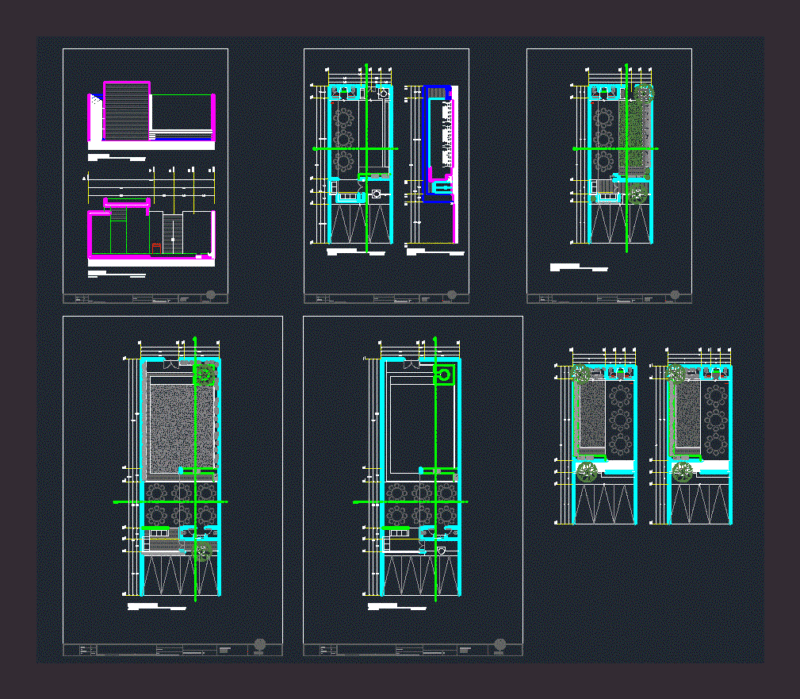
Task: Select the magenta building section with red chair
Action: click(152, 232)
